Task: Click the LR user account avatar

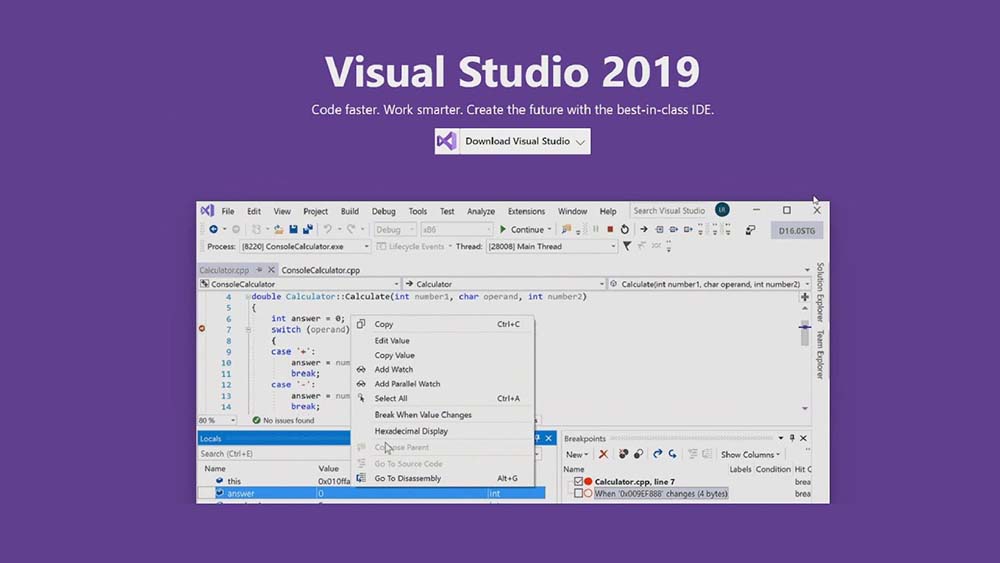Action: (x=722, y=210)
